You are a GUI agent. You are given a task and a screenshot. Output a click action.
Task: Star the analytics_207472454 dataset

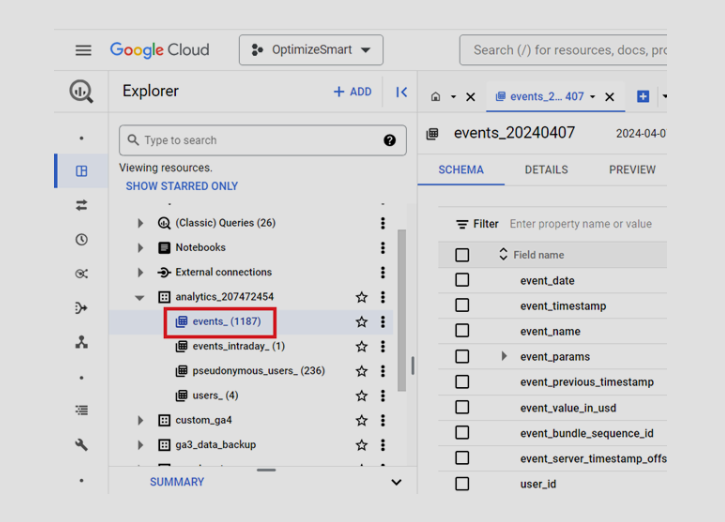coord(362,297)
